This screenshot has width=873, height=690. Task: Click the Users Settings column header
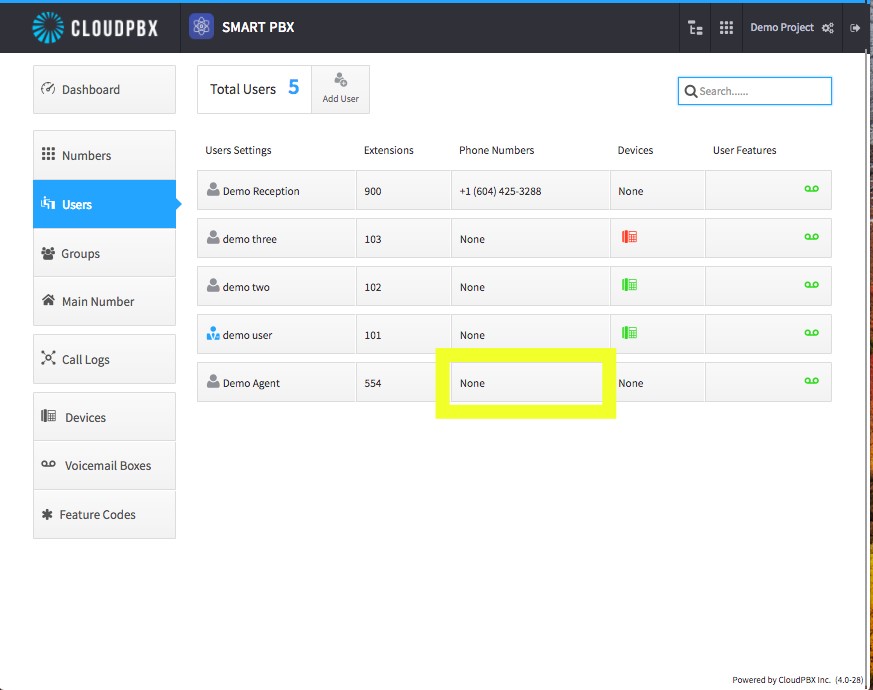(238, 150)
